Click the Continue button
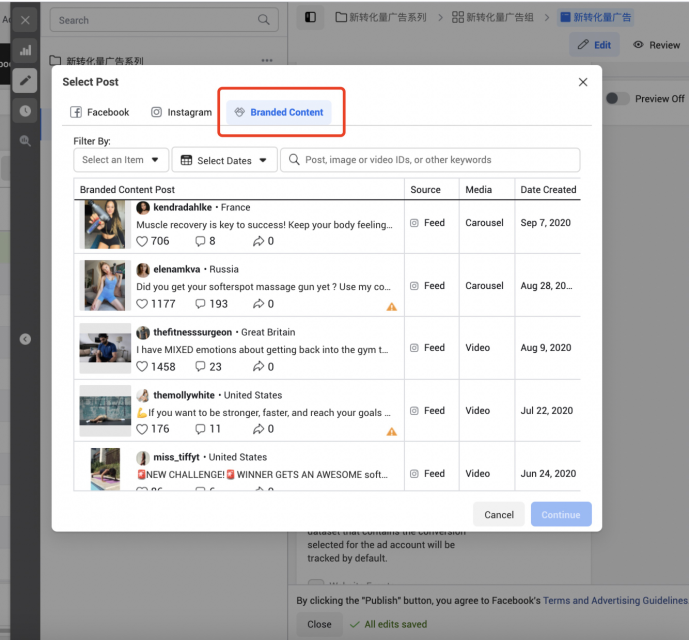689x640 pixels. pyautogui.click(x=561, y=514)
